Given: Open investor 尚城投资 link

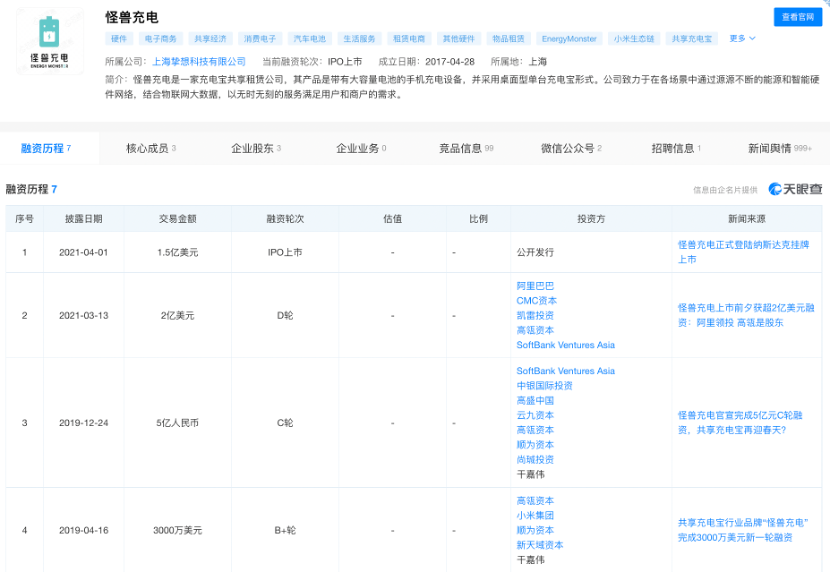Looking at the screenshot, I should [535, 460].
